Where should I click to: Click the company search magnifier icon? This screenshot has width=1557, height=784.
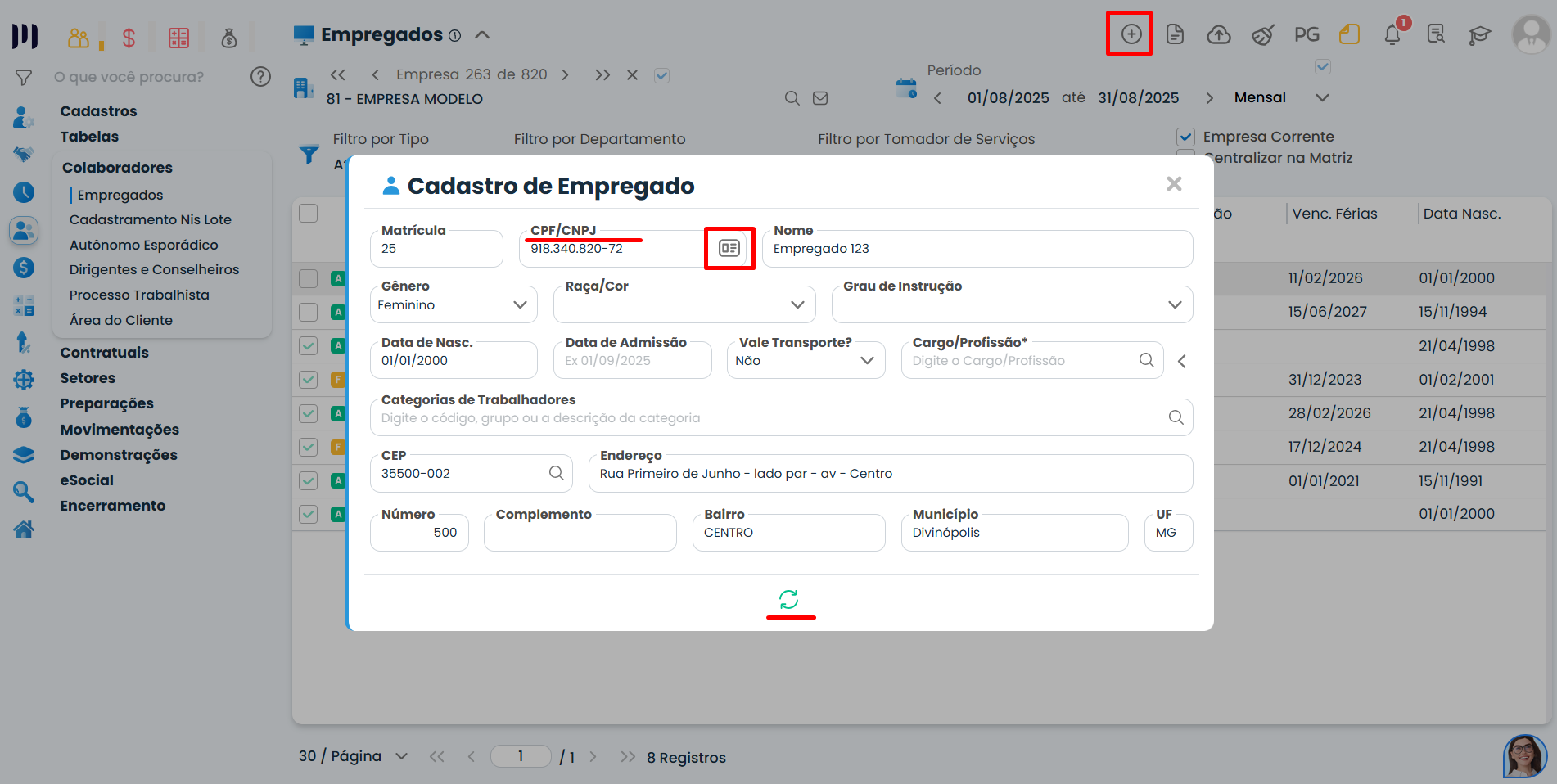click(792, 98)
